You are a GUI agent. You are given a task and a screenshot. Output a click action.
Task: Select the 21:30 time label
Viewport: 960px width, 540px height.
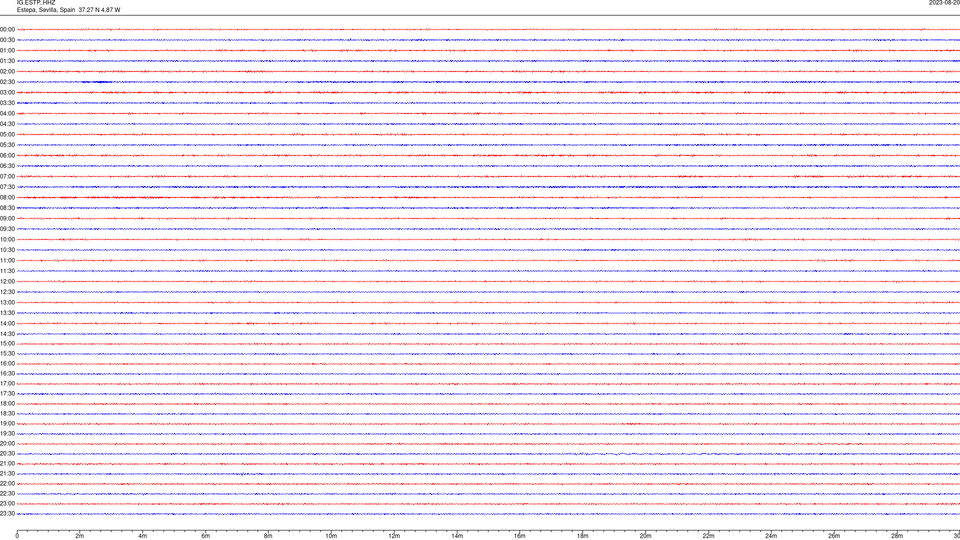(x=7, y=474)
